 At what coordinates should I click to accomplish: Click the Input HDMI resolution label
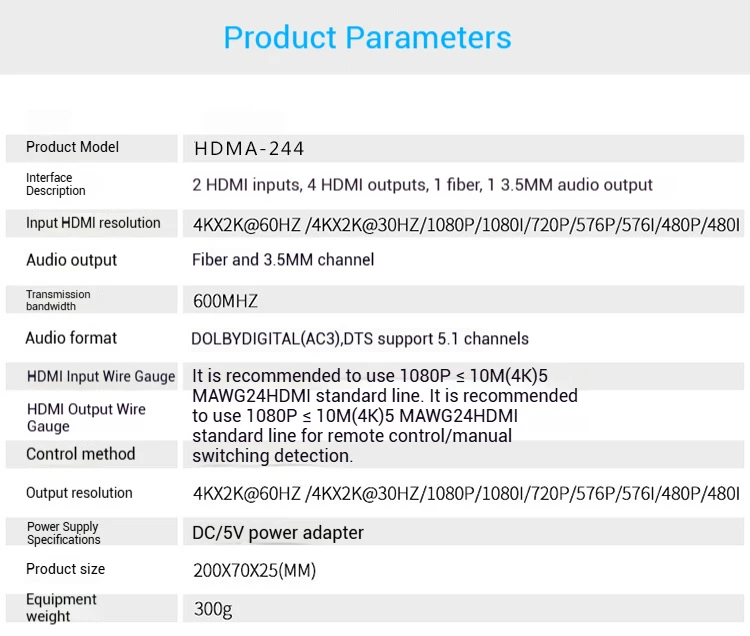(x=93, y=223)
